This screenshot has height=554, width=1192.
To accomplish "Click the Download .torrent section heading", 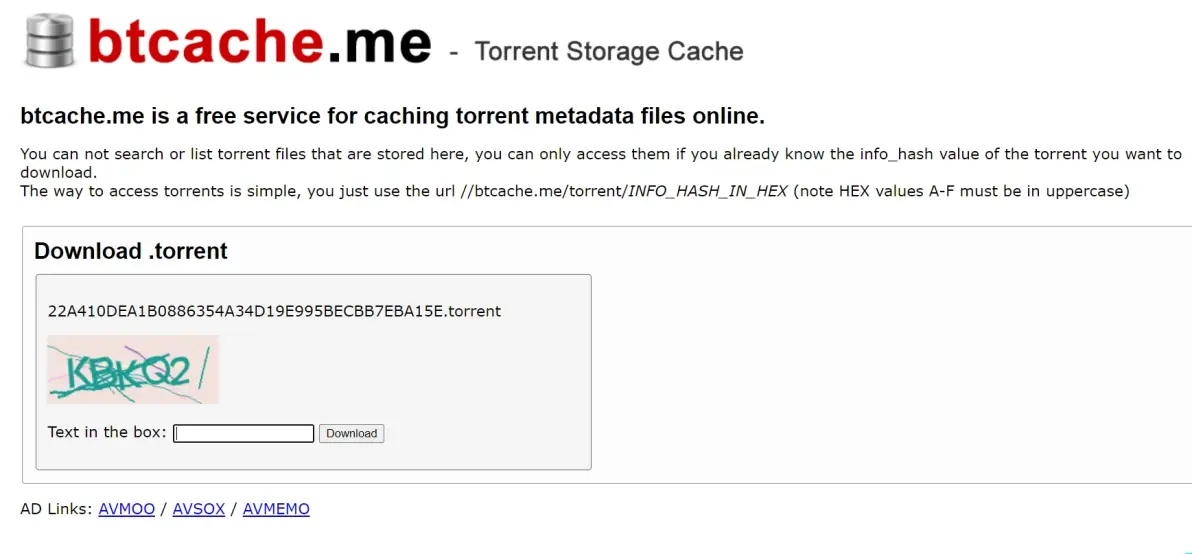I will coord(131,251).
